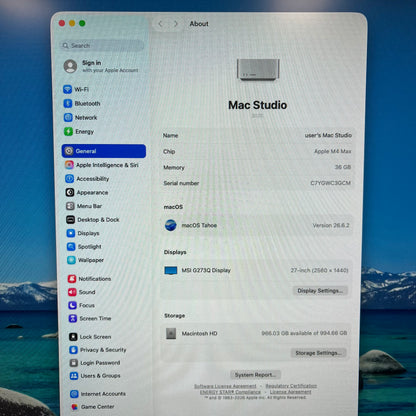Screen dimensions: 416x416
Task: Select the Sound speaker icon
Action: pyautogui.click(x=72, y=292)
